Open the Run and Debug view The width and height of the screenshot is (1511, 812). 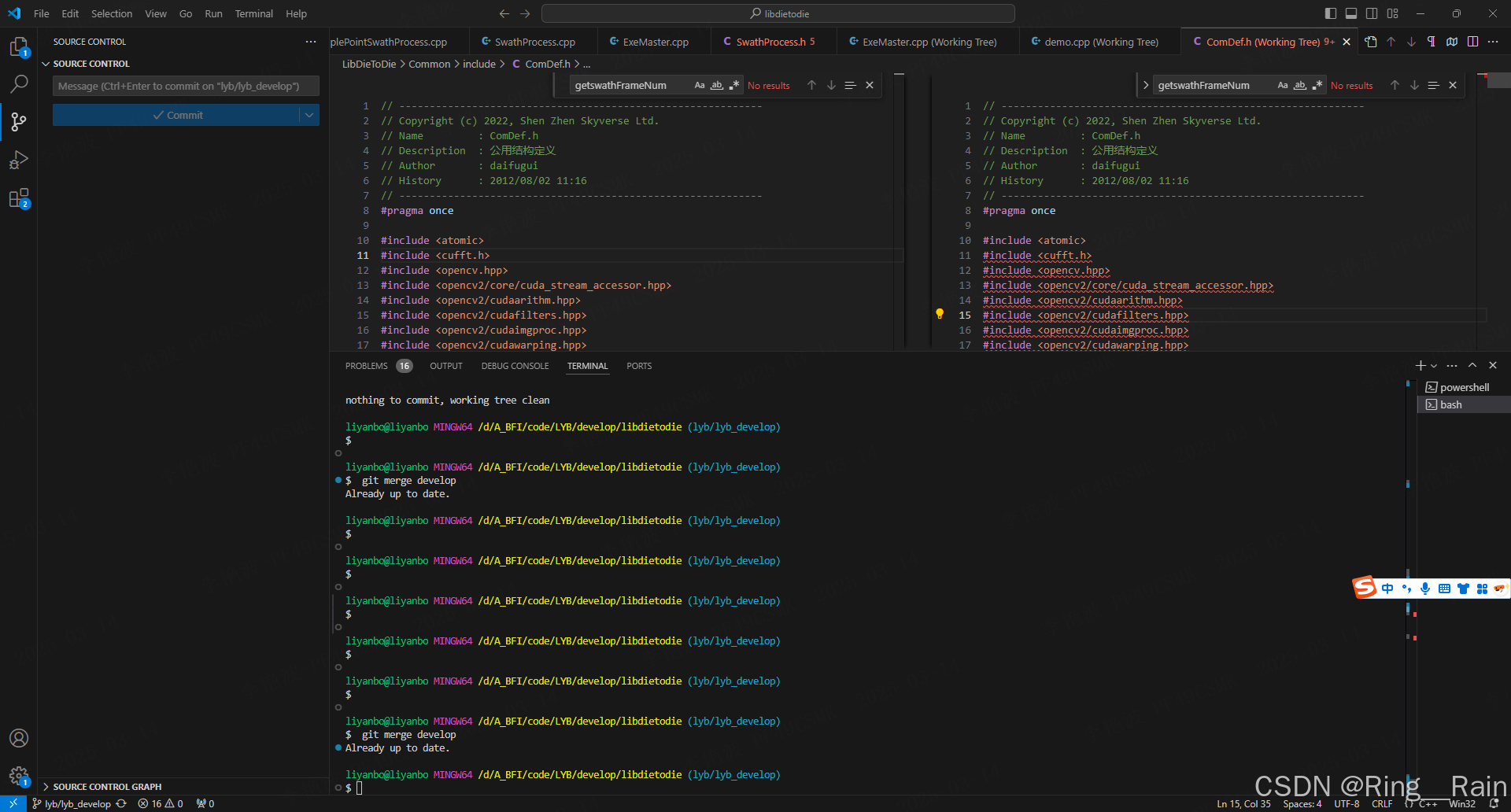tap(19, 160)
